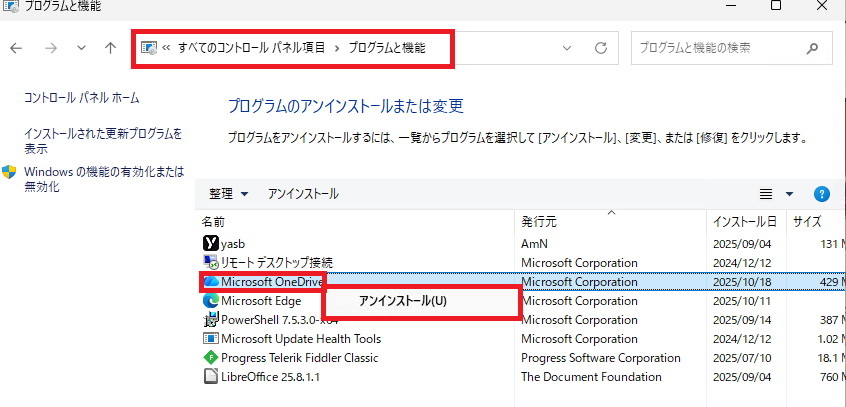Viewport: 846px width, 407px height.
Task: Click the up arrow navigation button
Action: (109, 48)
